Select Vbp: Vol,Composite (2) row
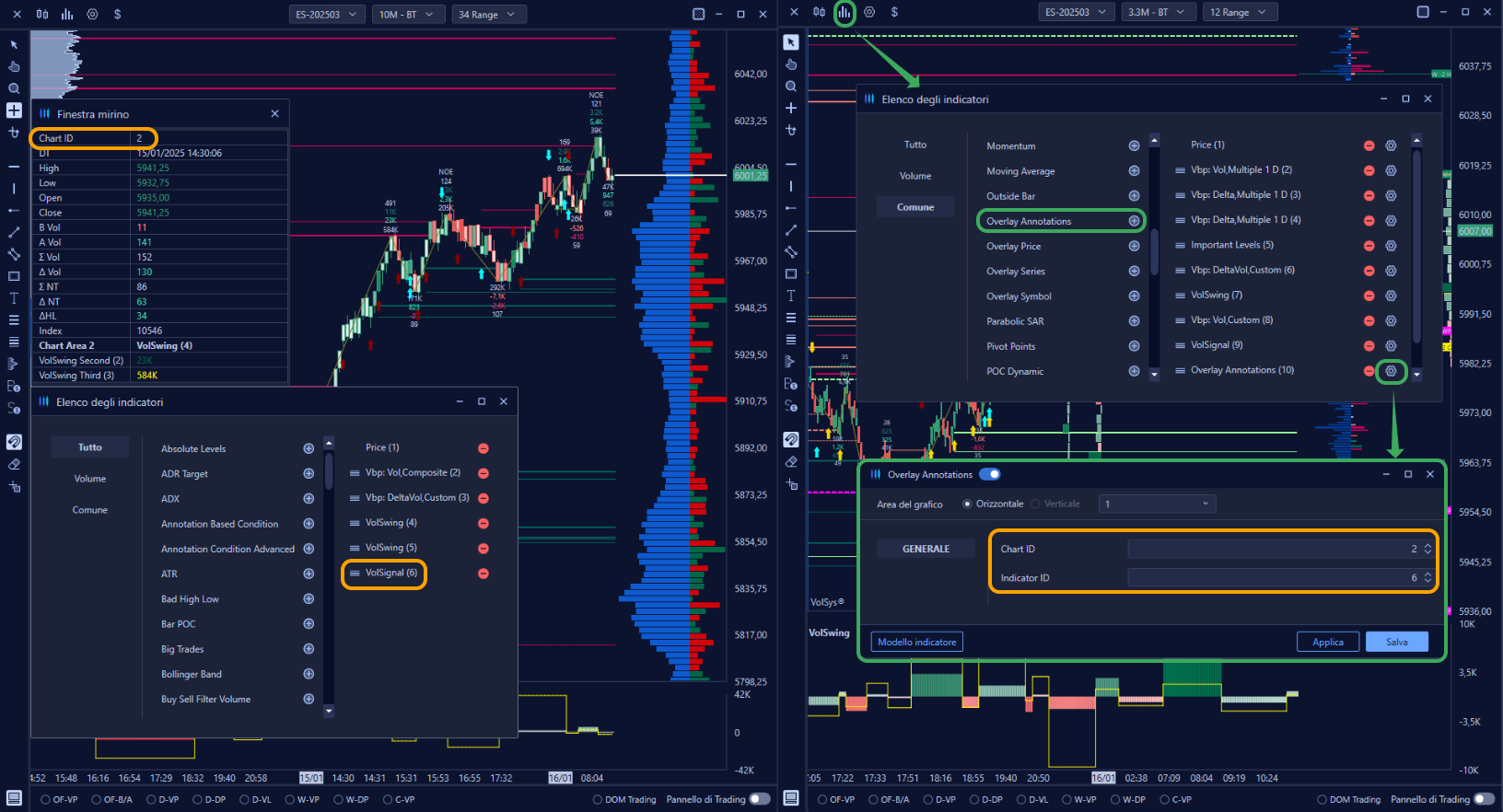The height and width of the screenshot is (812, 1503). (413, 472)
